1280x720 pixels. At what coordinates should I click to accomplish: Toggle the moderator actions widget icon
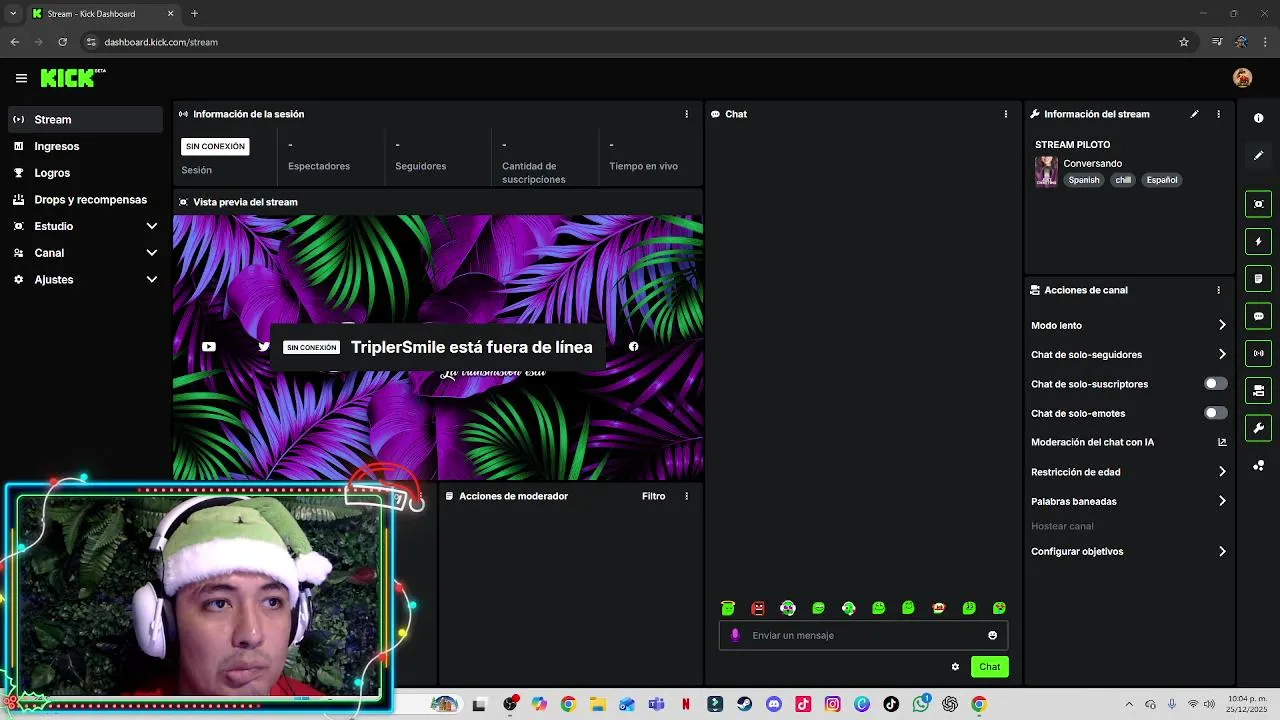(1258, 390)
